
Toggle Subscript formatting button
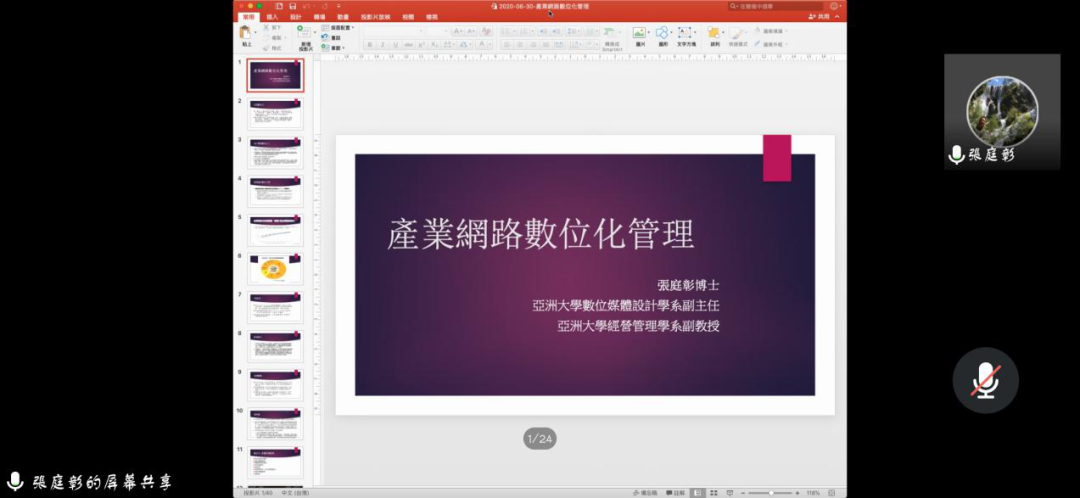[x=434, y=45]
